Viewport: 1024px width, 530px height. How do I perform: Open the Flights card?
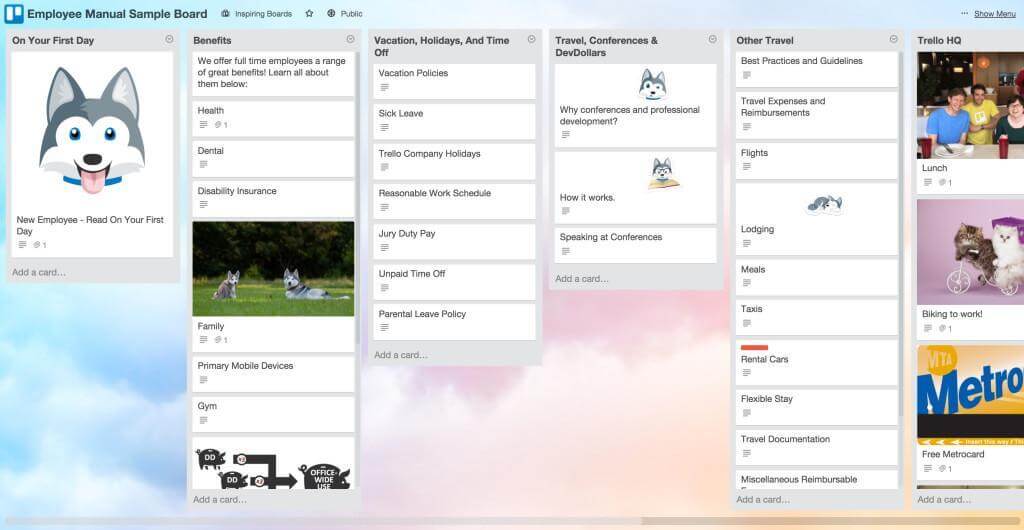coord(816,161)
